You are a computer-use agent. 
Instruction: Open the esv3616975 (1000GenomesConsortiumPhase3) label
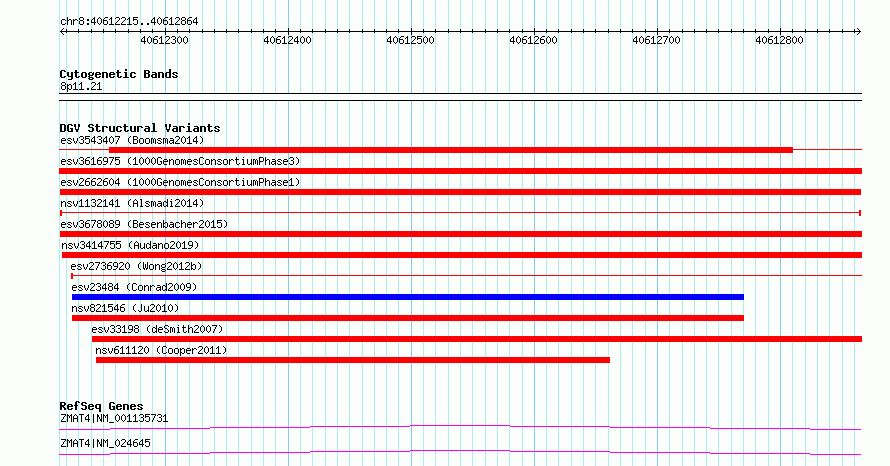pos(180,161)
